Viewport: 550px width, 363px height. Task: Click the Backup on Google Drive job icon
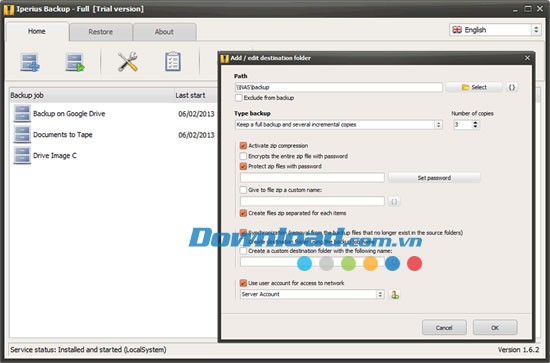click(x=22, y=113)
